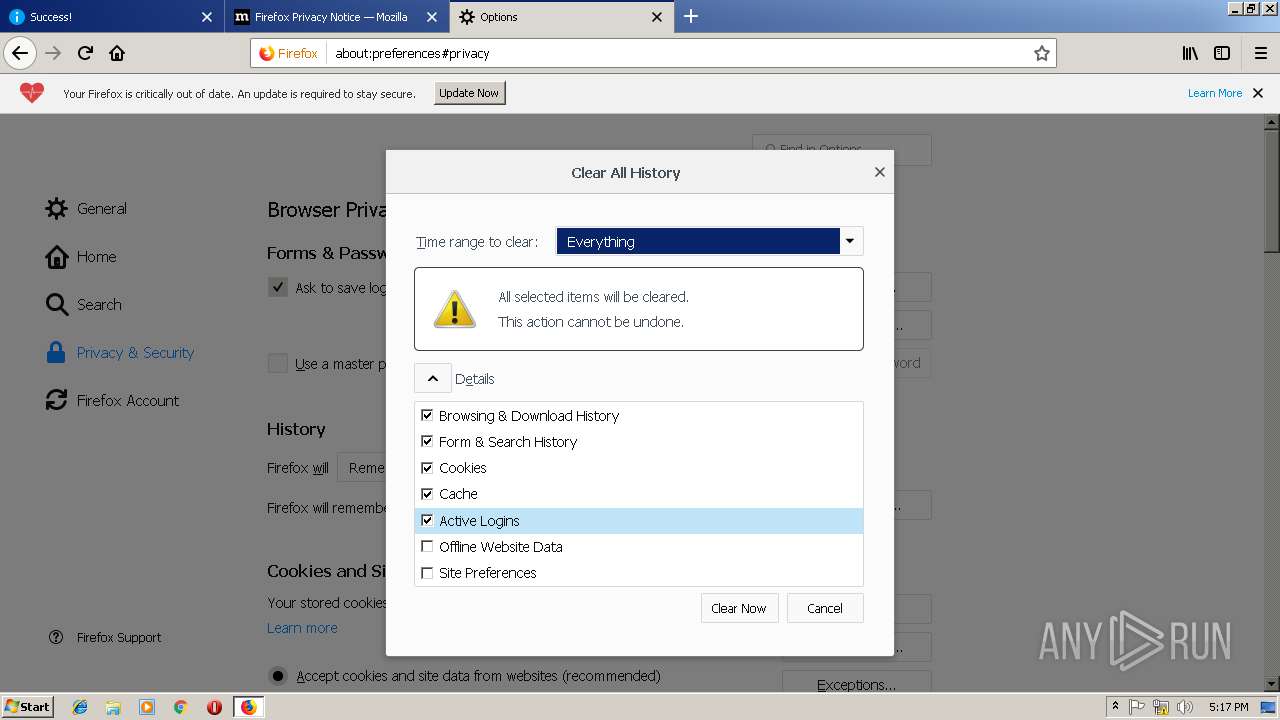Image resolution: width=1280 pixels, height=720 pixels.
Task: Open a new tab with the plus button
Action: (691, 16)
